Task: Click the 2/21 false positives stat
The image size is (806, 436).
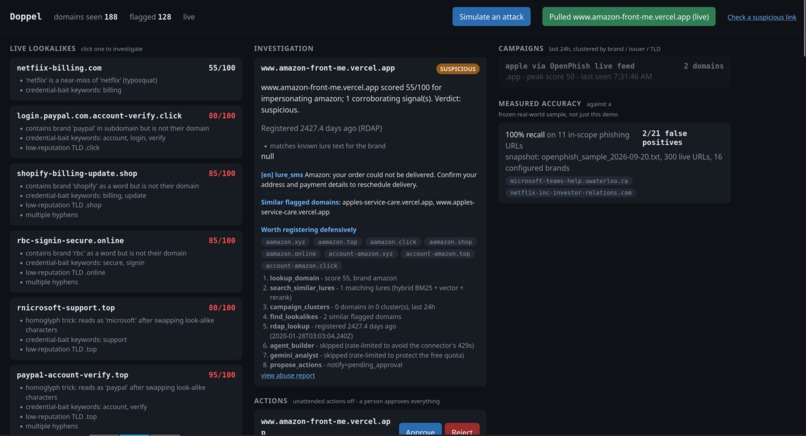Action: tap(664, 138)
